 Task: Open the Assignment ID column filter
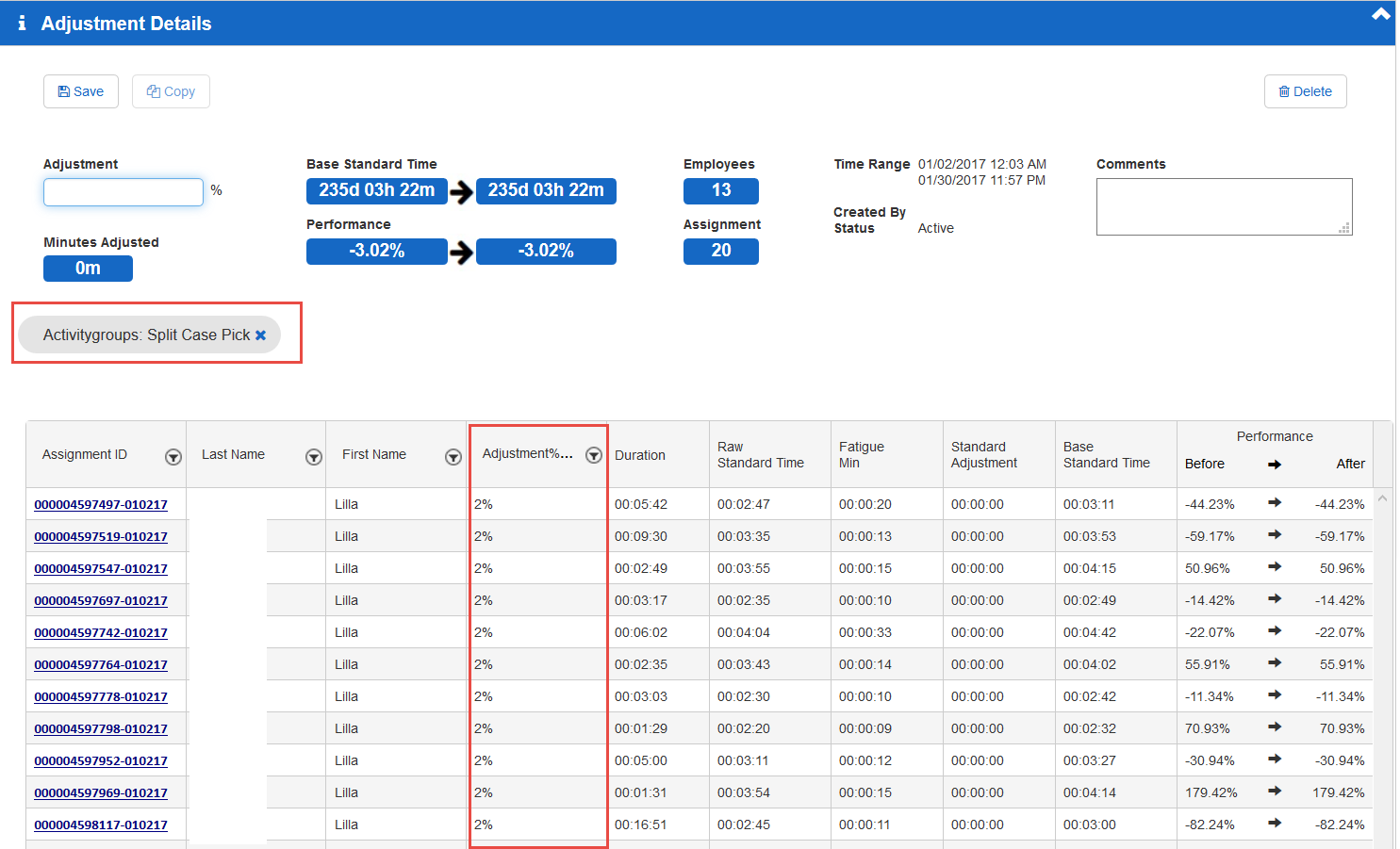tap(173, 457)
